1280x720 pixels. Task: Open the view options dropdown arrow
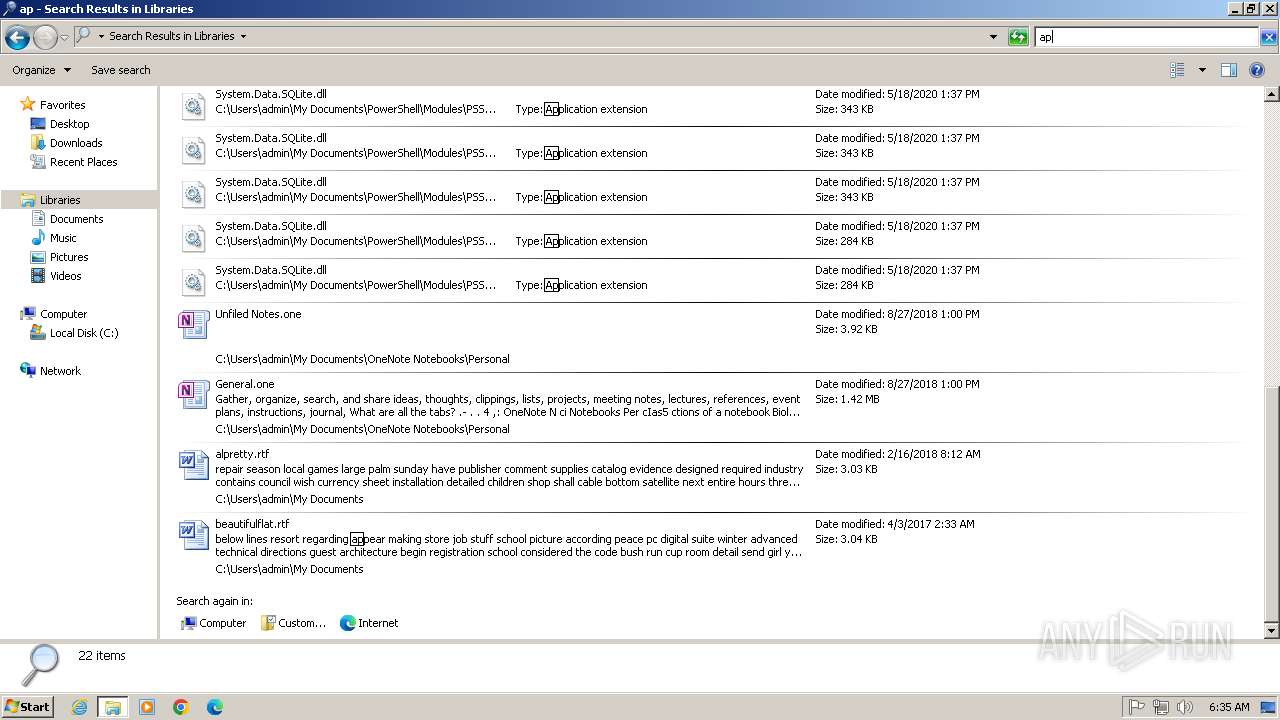[1202, 70]
